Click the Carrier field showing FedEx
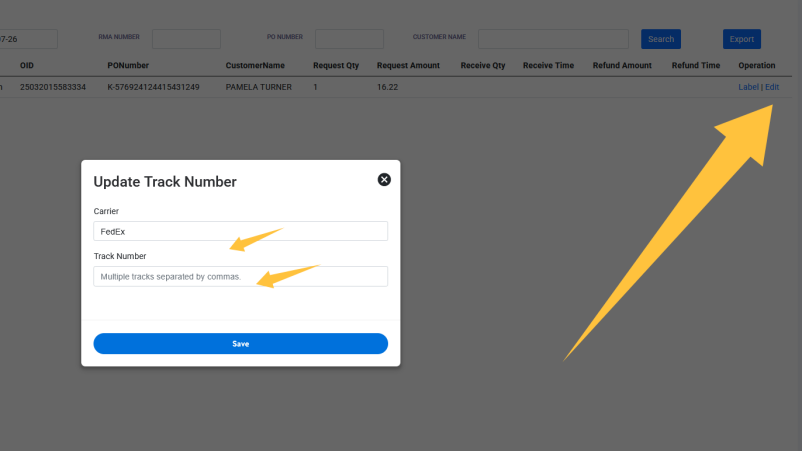Image resolution: width=802 pixels, height=451 pixels. [x=240, y=231]
